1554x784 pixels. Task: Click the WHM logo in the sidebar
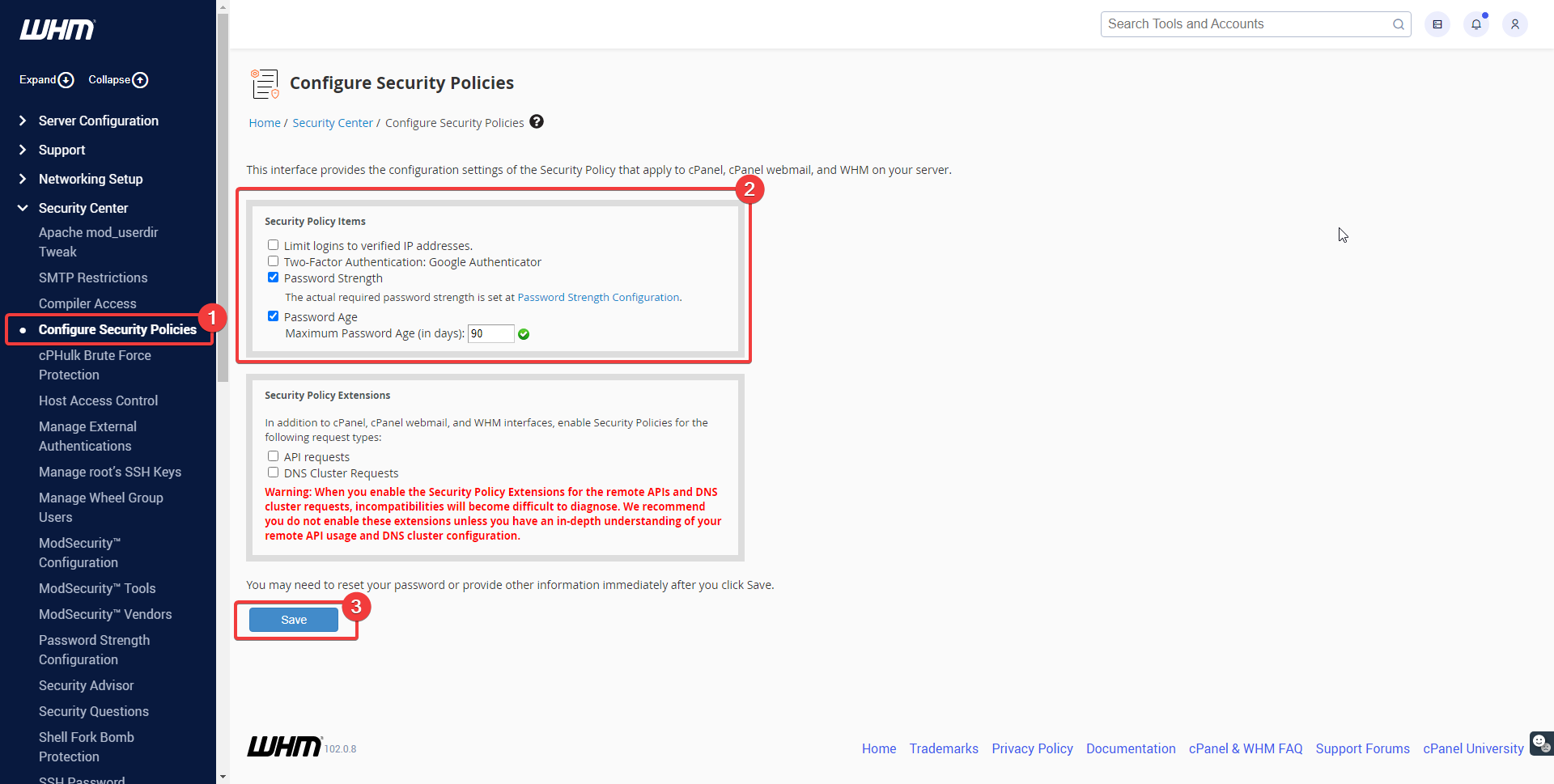[57, 30]
